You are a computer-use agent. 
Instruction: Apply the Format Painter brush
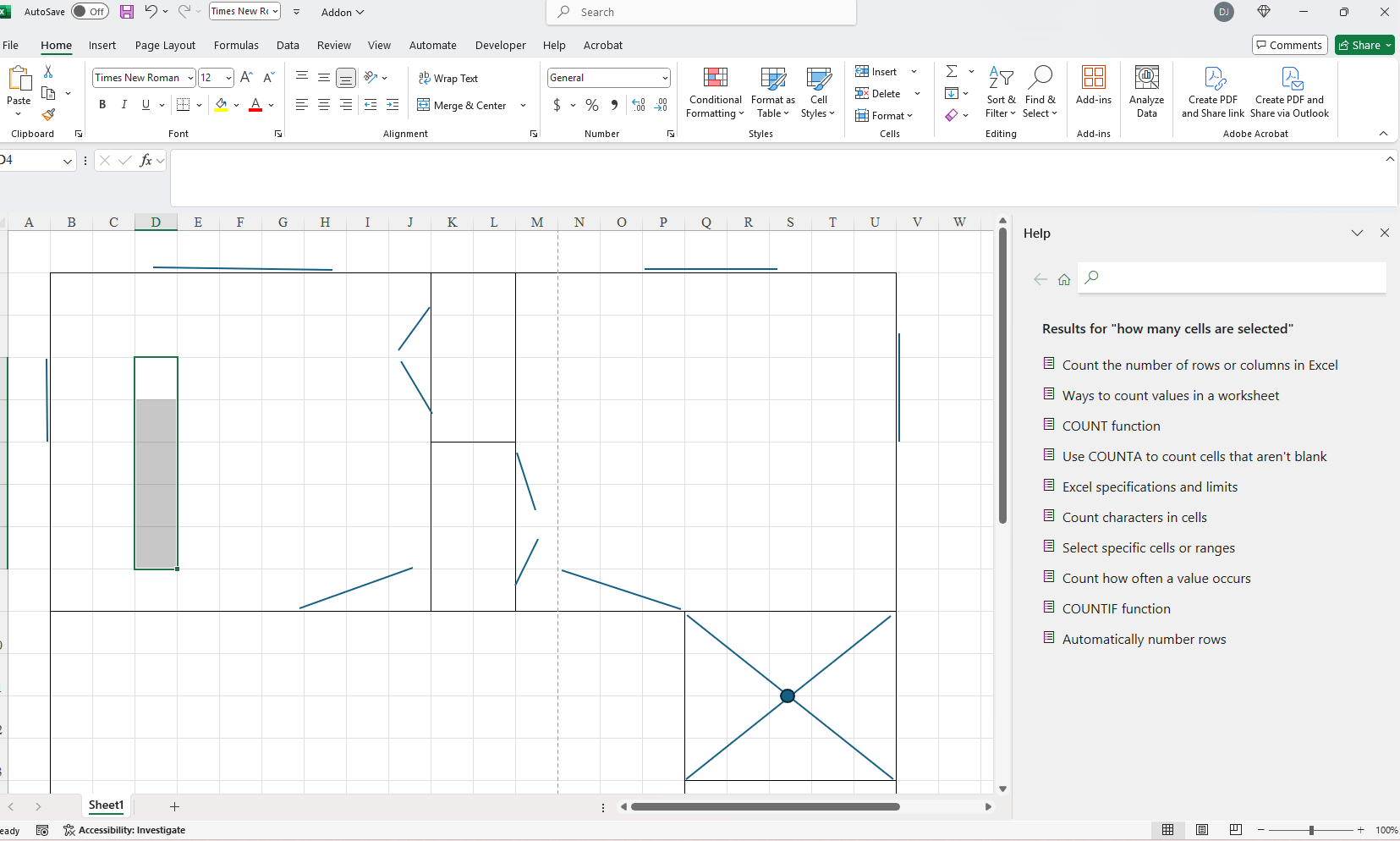click(x=48, y=114)
